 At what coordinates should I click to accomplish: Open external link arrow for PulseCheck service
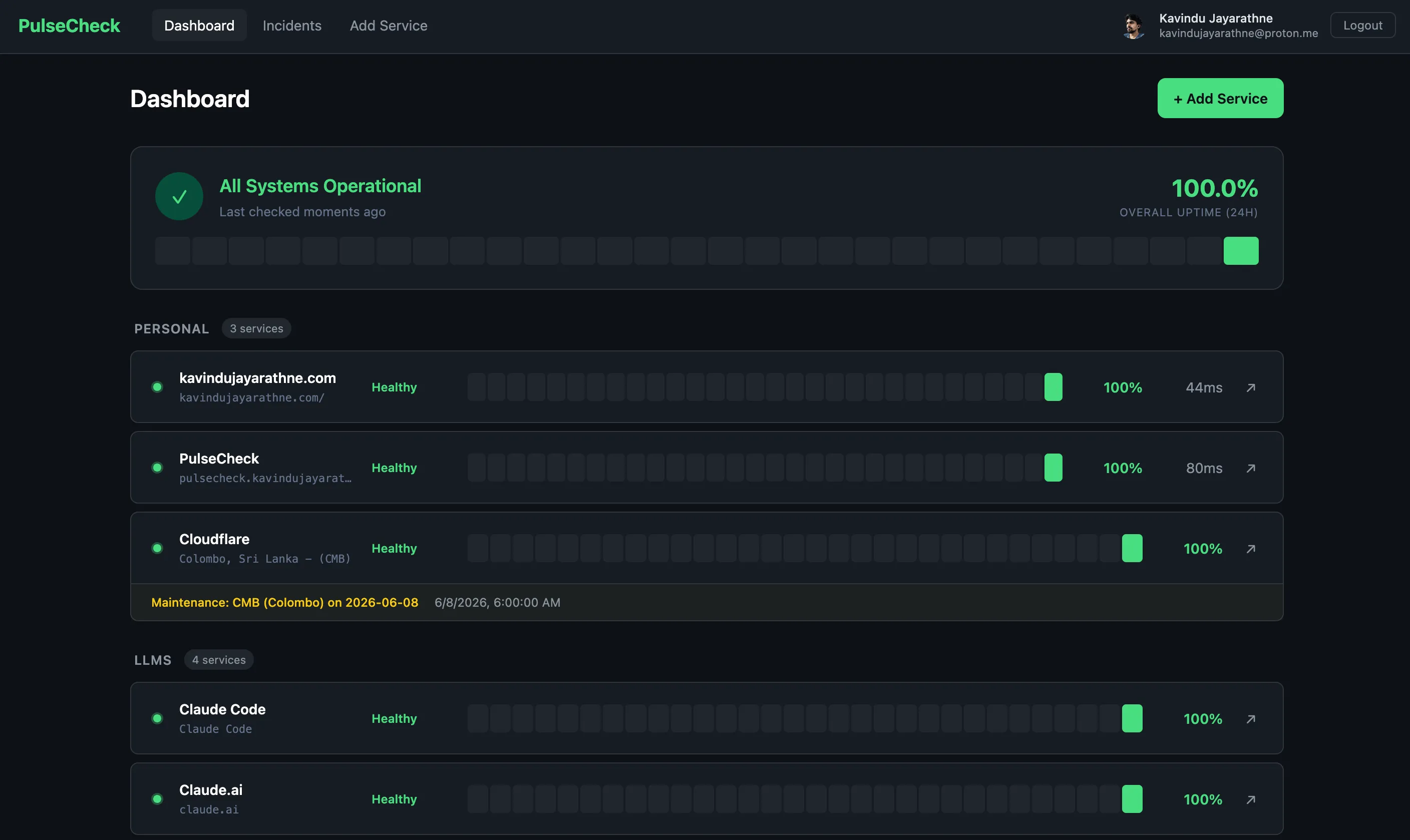pyautogui.click(x=1251, y=468)
